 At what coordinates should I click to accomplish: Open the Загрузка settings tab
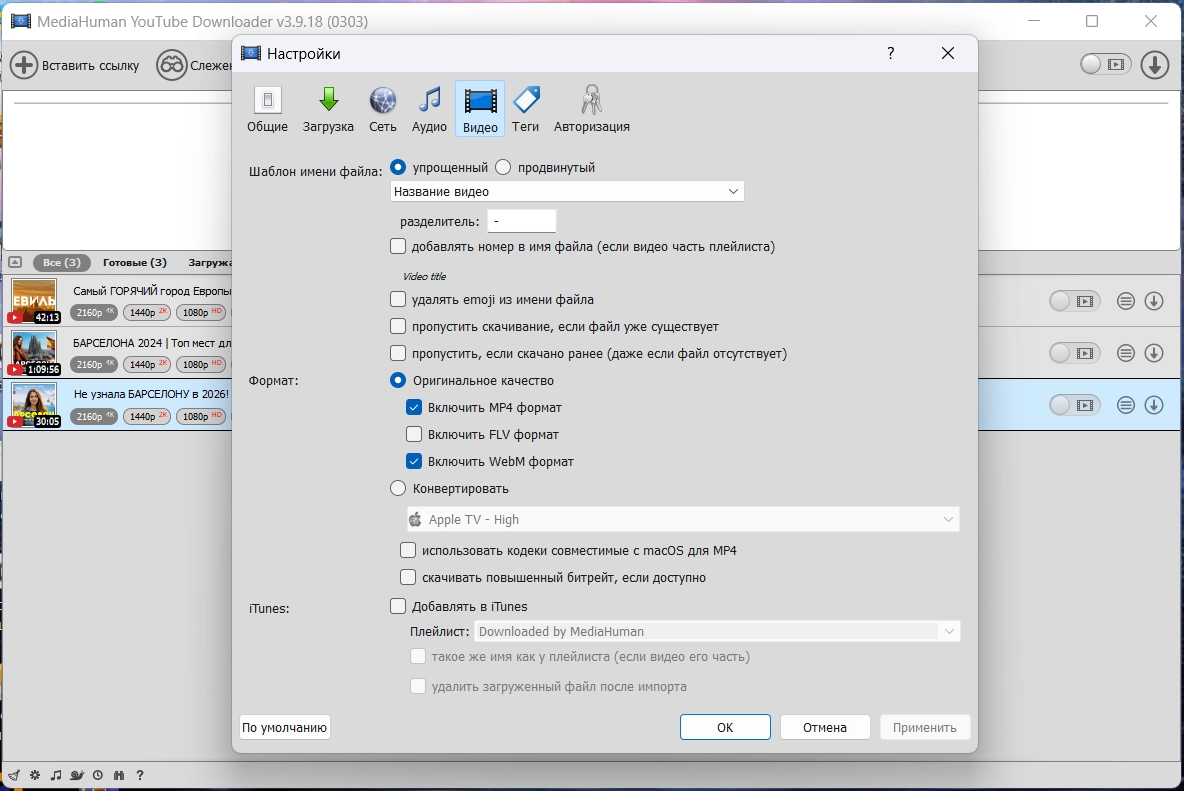(328, 109)
